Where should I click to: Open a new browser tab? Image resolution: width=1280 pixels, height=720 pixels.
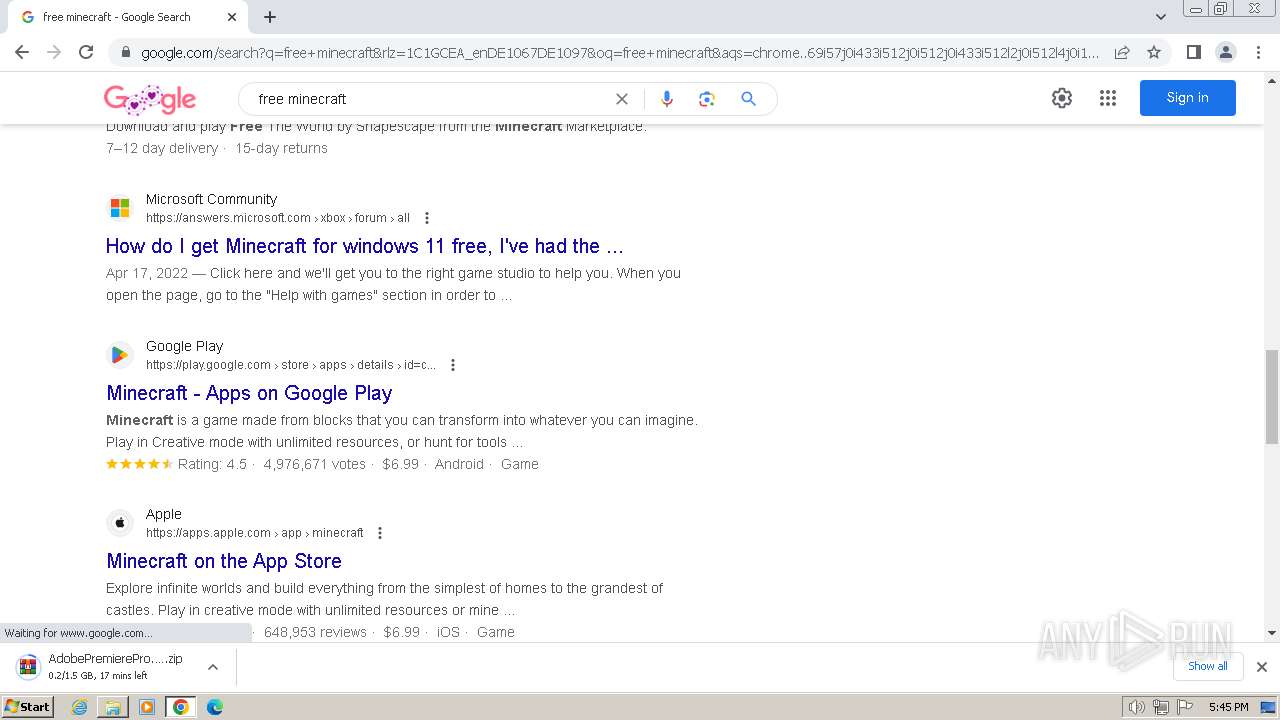270,17
